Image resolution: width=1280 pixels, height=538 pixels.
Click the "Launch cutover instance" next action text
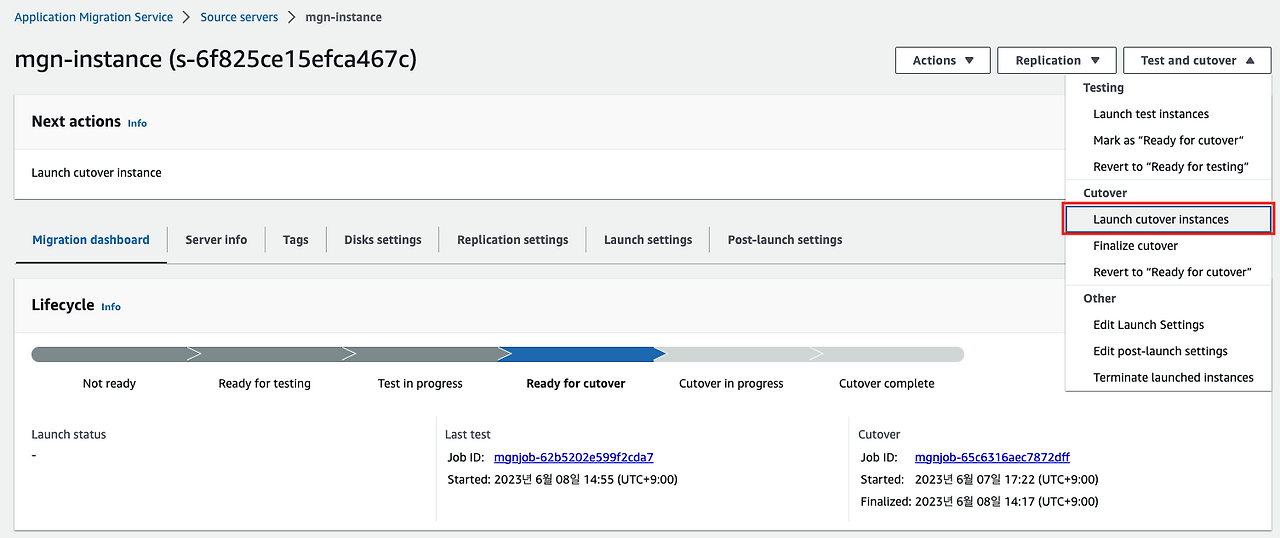pyautogui.click(x=96, y=173)
